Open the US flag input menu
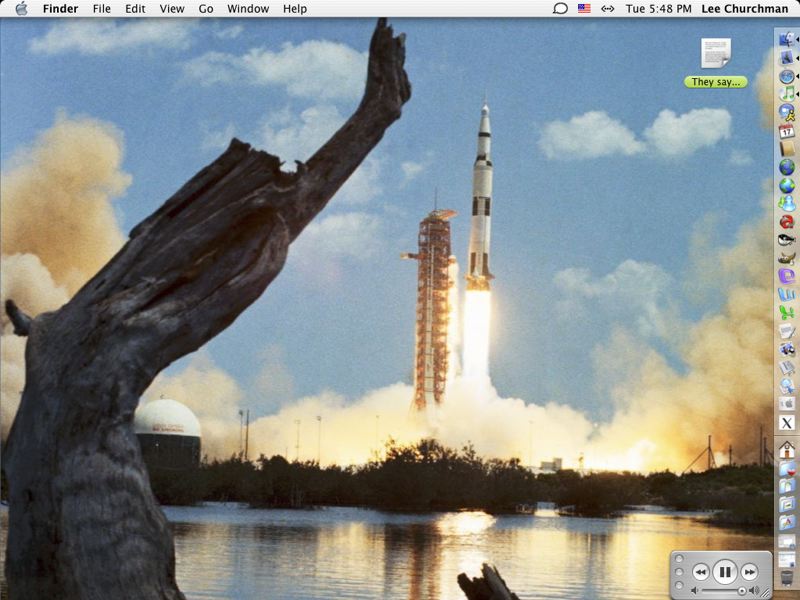The image size is (800, 600). (584, 9)
